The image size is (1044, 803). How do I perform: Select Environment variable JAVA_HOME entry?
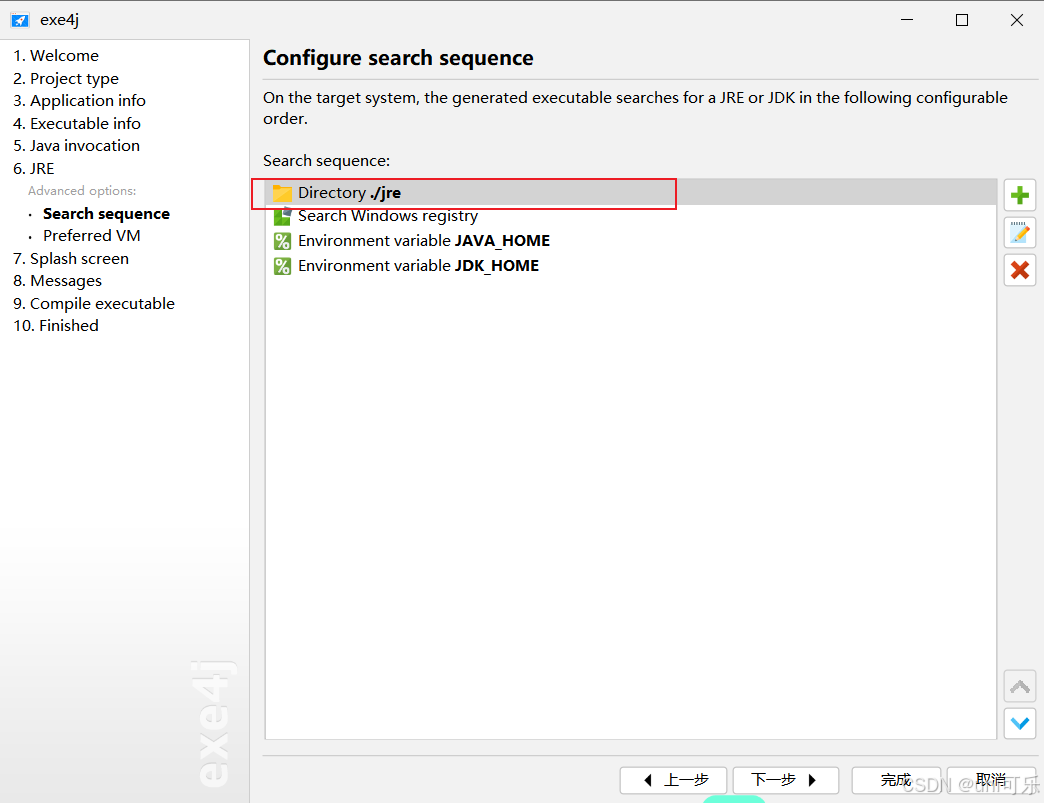pyautogui.click(x=631, y=241)
